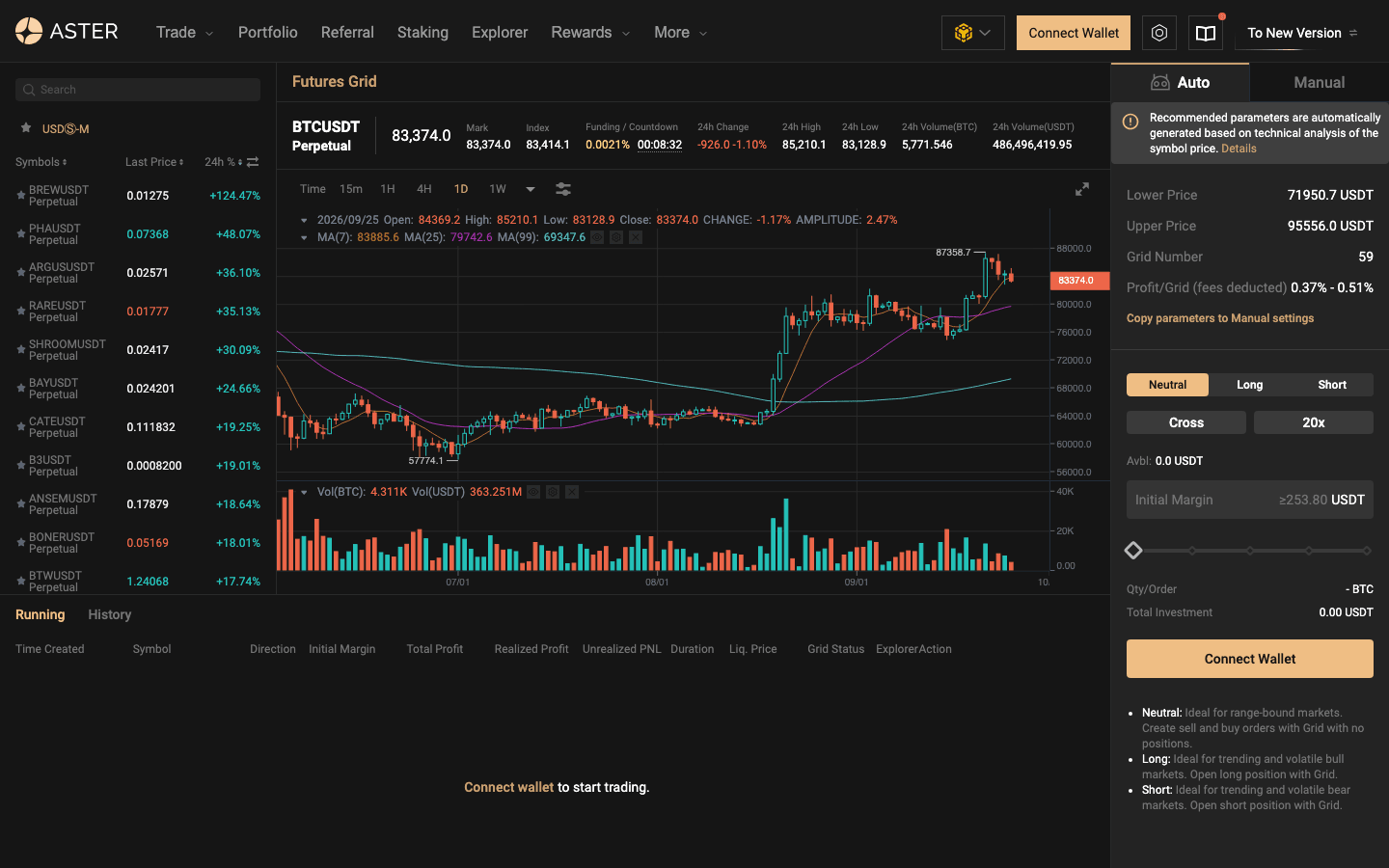Screen dimensions: 1389x868
Task: Star PHAUSDT Perpetual as favorite
Action: tap(20, 233)
